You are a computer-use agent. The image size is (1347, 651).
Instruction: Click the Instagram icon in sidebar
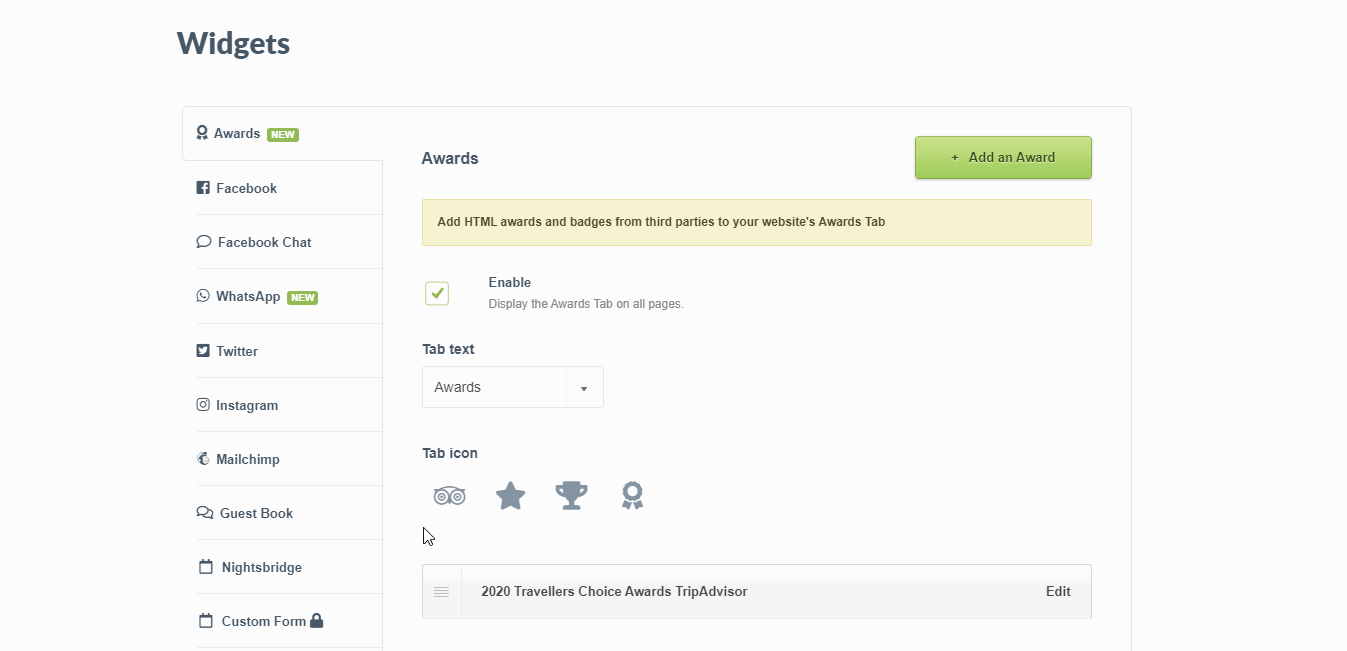tap(203, 405)
